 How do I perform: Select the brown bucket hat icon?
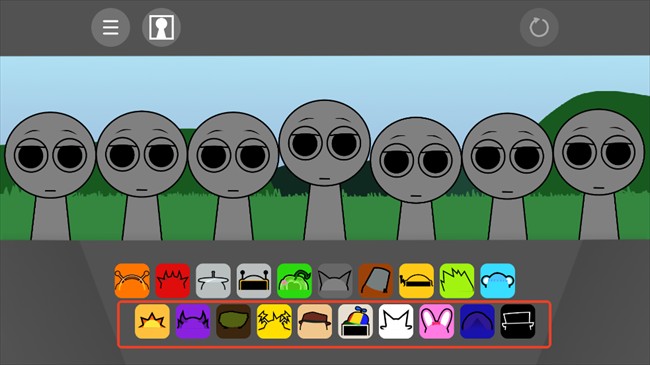click(376, 281)
